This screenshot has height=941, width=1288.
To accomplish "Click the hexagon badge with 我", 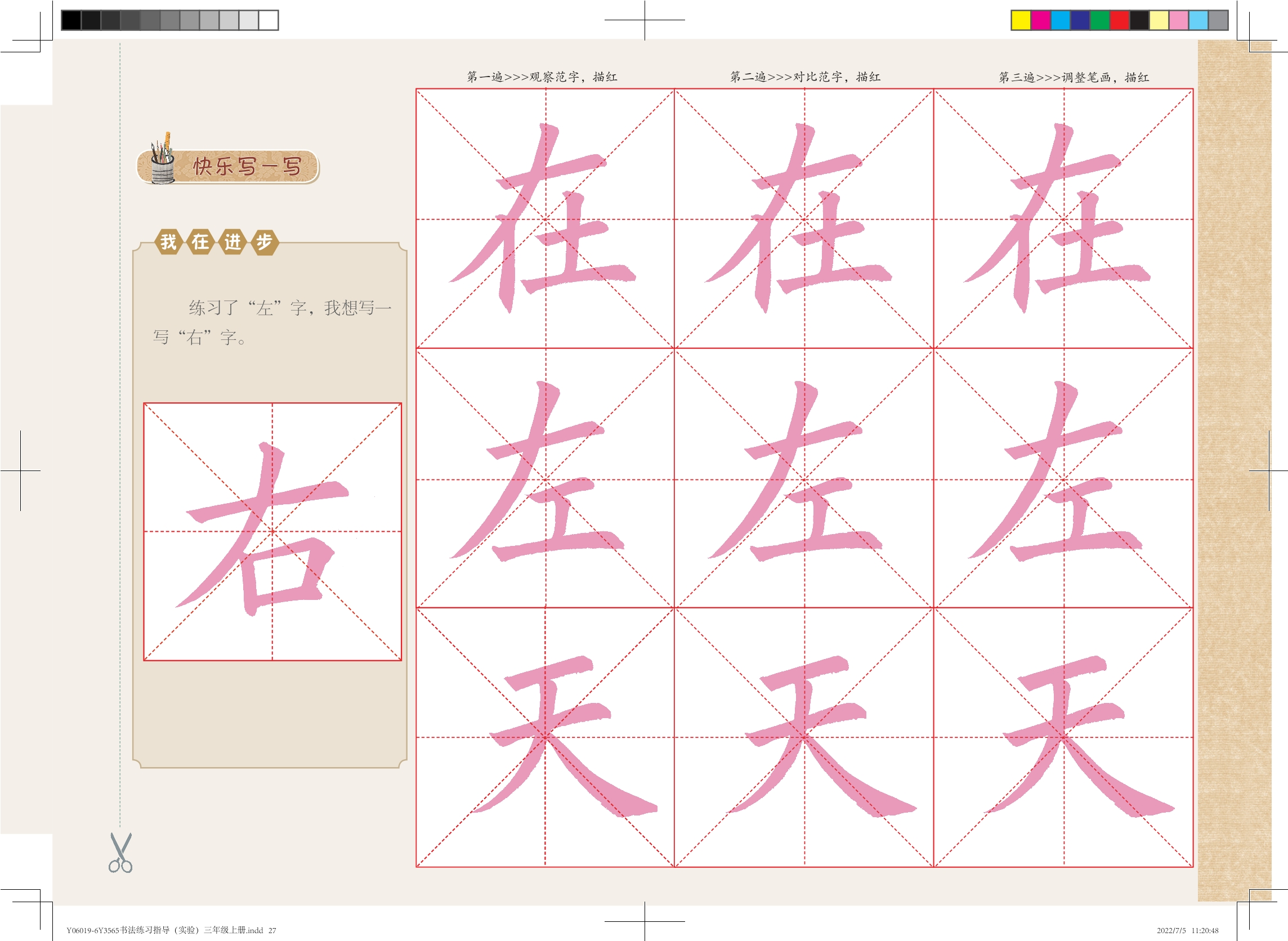I will click(x=169, y=242).
